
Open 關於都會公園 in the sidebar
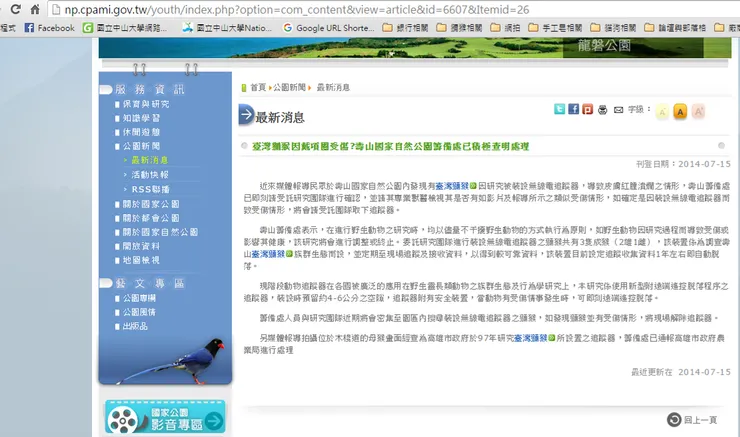click(x=151, y=218)
